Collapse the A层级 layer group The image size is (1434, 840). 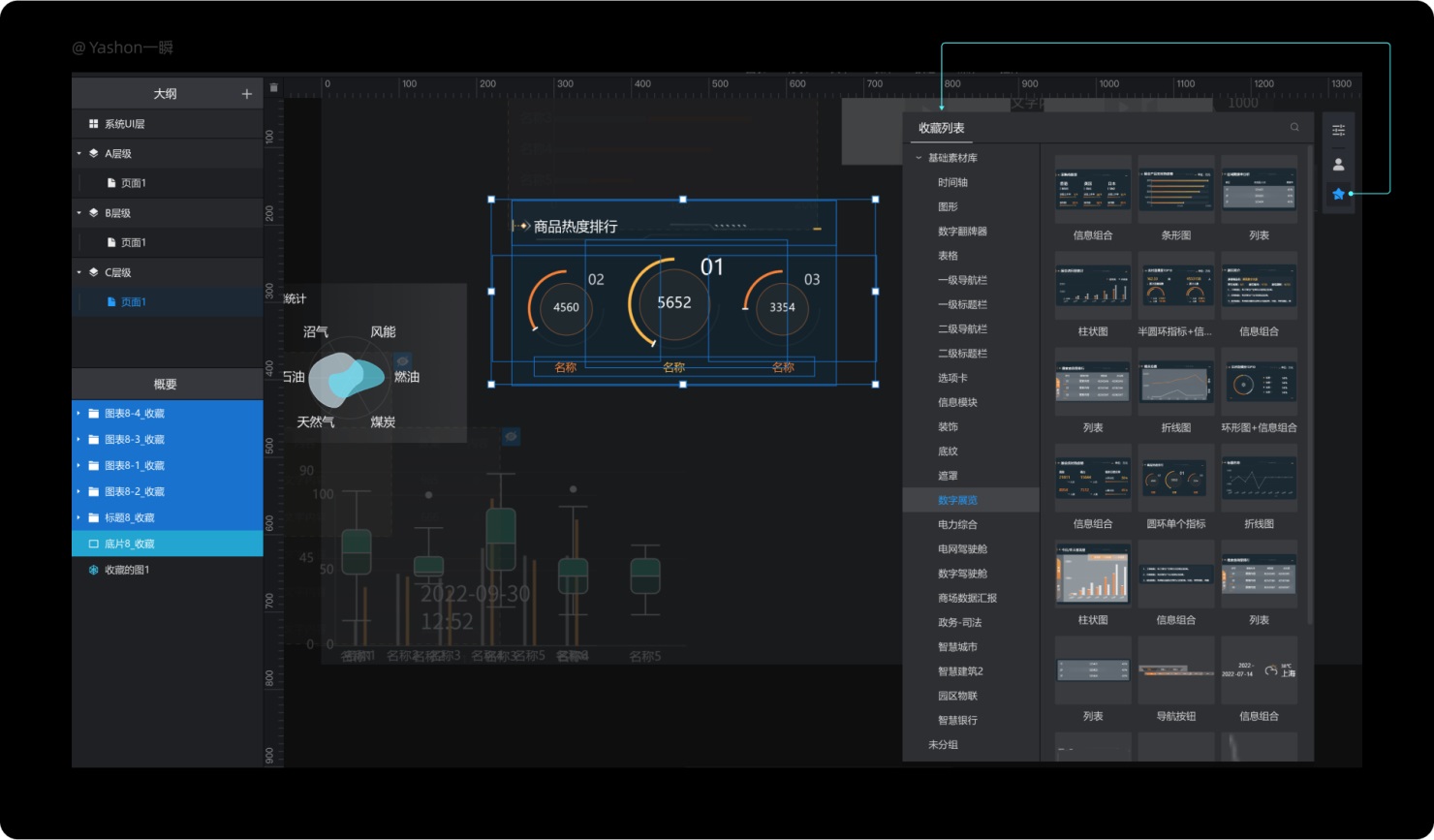pos(79,153)
